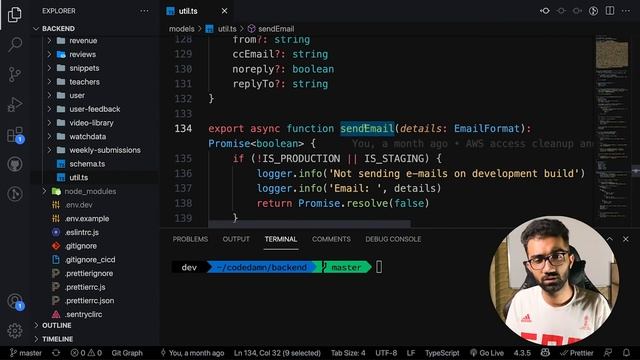Click the weekly-submissions folder

pos(105,150)
